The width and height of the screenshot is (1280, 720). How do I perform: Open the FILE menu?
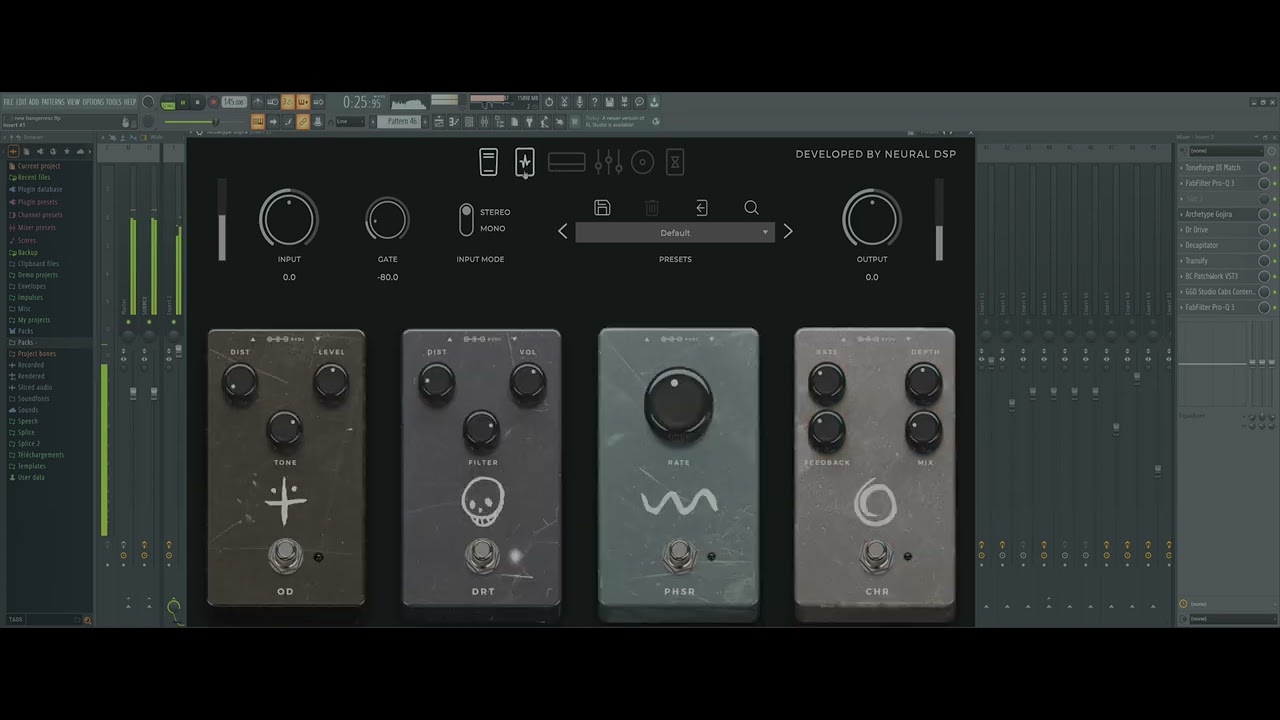tap(9, 102)
